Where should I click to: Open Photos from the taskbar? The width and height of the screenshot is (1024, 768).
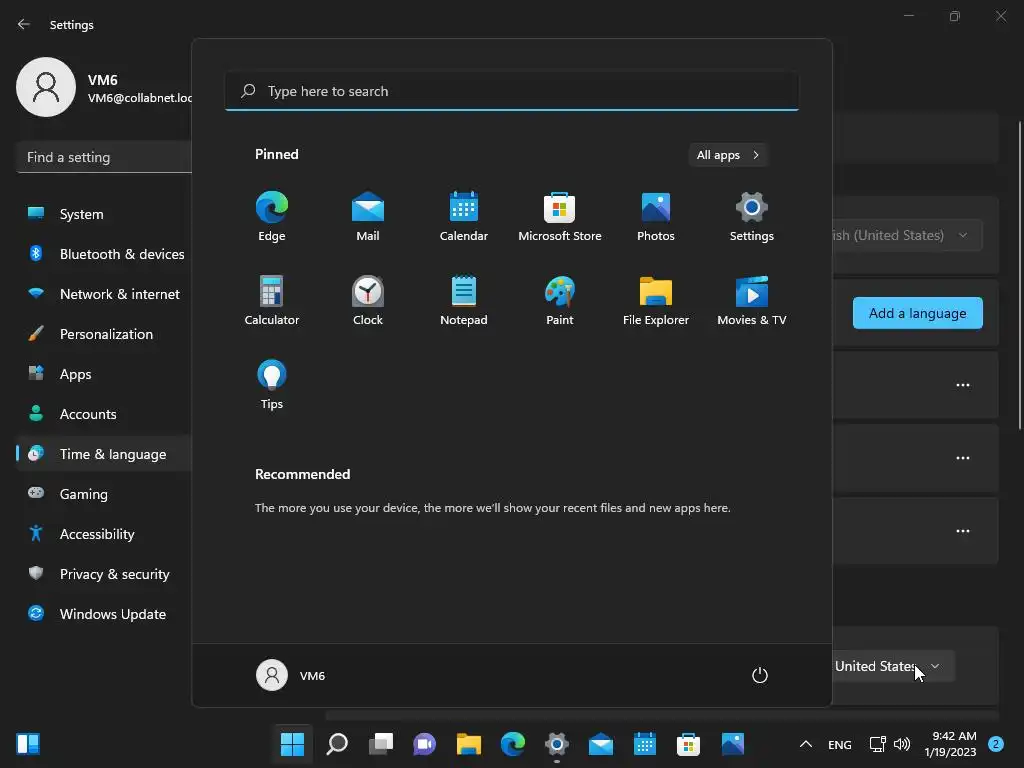tap(733, 744)
